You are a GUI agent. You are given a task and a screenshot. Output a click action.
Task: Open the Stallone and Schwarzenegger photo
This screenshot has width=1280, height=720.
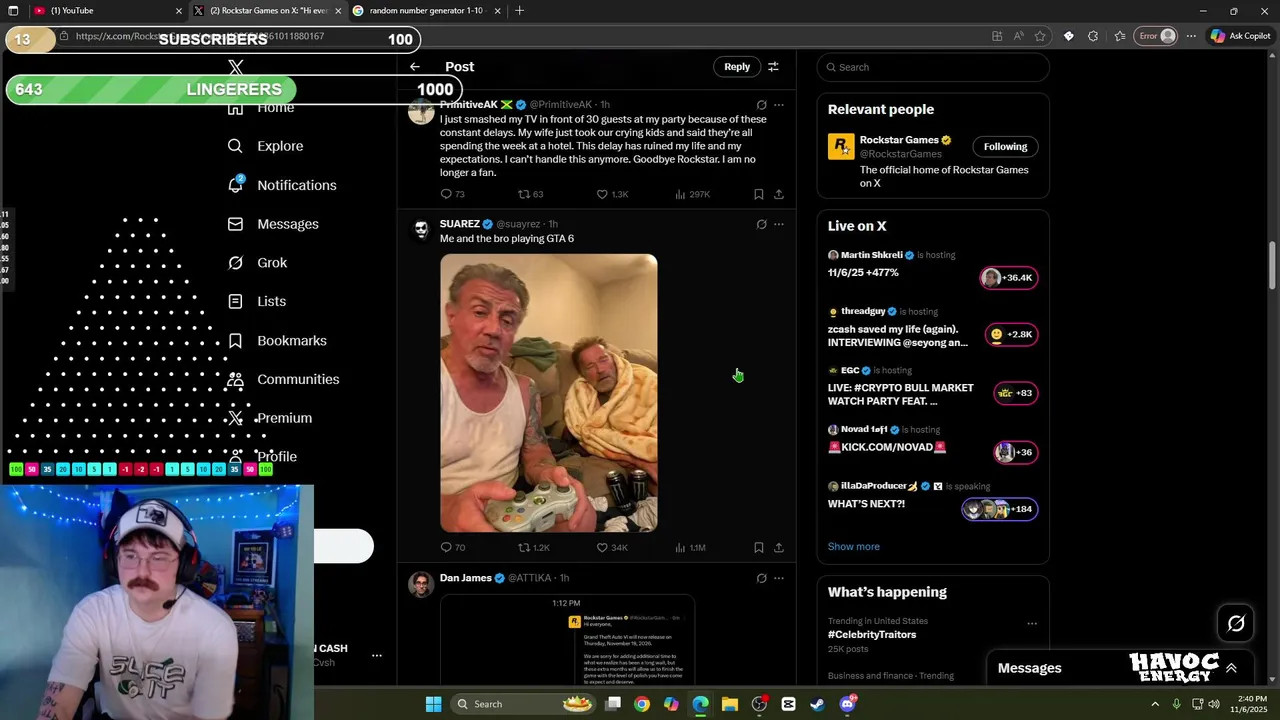coord(549,393)
